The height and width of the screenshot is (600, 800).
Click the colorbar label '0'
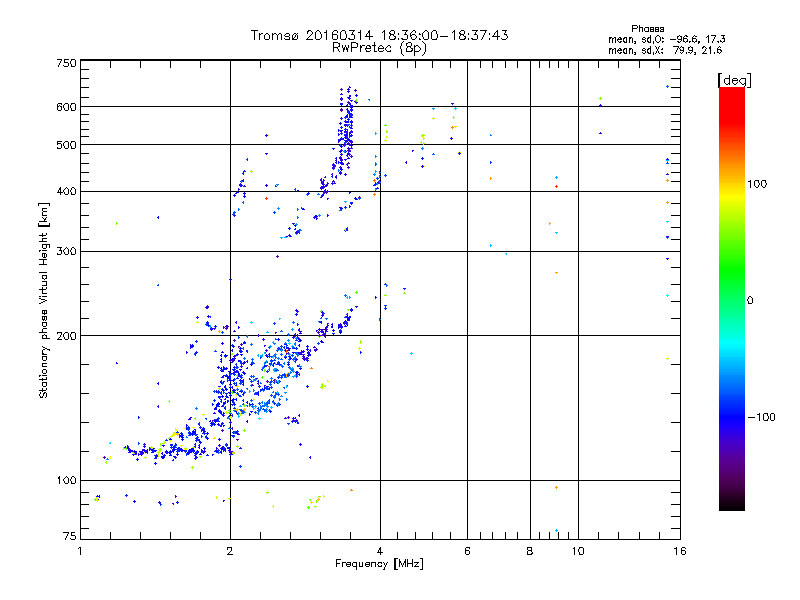(750, 301)
